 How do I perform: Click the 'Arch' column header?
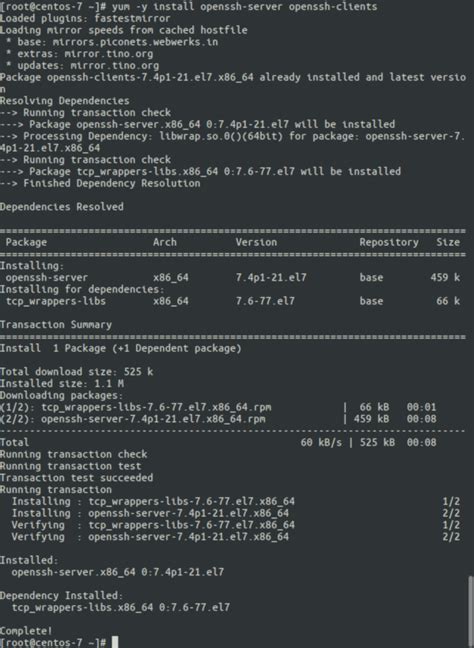point(164,242)
